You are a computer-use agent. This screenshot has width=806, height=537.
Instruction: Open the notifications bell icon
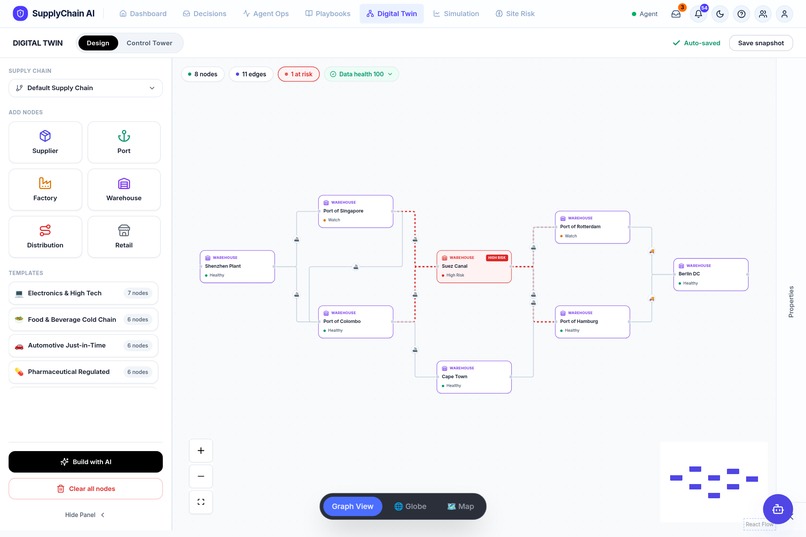[x=698, y=14]
